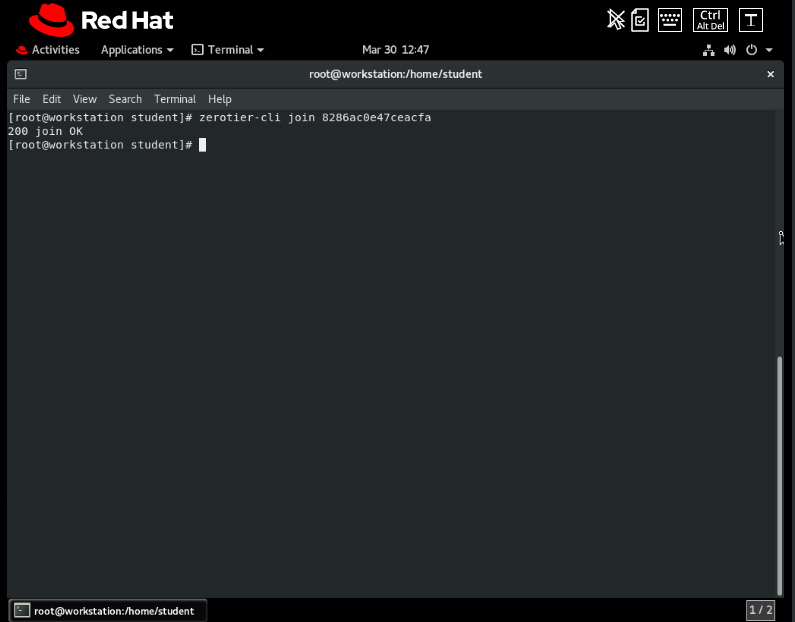This screenshot has width=795, height=622.
Task: Click the network status icon
Action: tap(709, 50)
